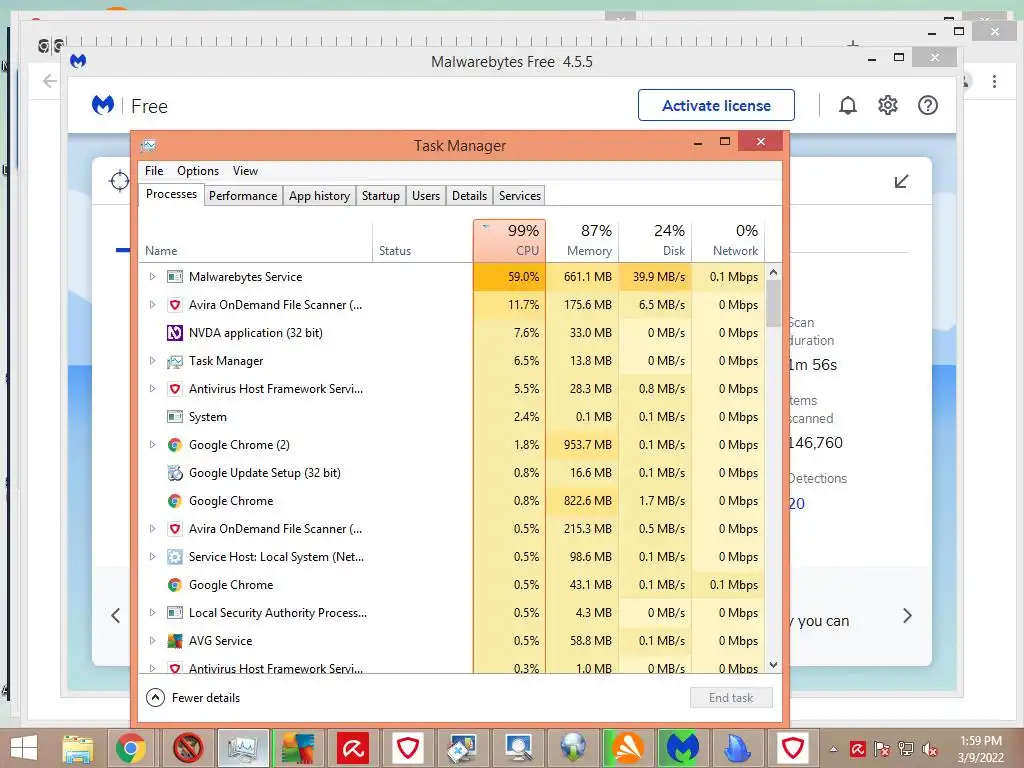Click the network tray icon
The image size is (1024, 768).
(906, 749)
